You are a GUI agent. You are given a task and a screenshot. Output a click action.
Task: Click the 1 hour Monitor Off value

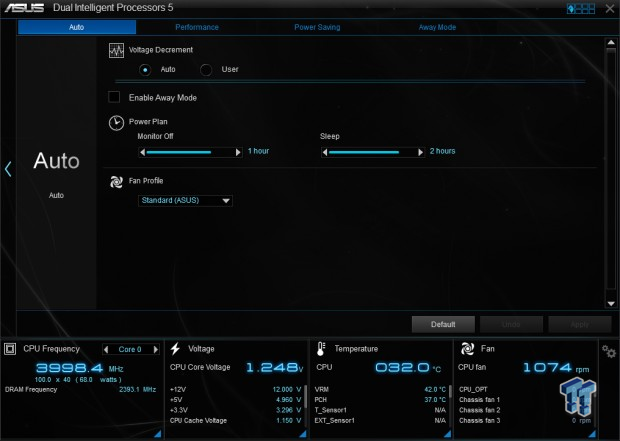[258, 151]
